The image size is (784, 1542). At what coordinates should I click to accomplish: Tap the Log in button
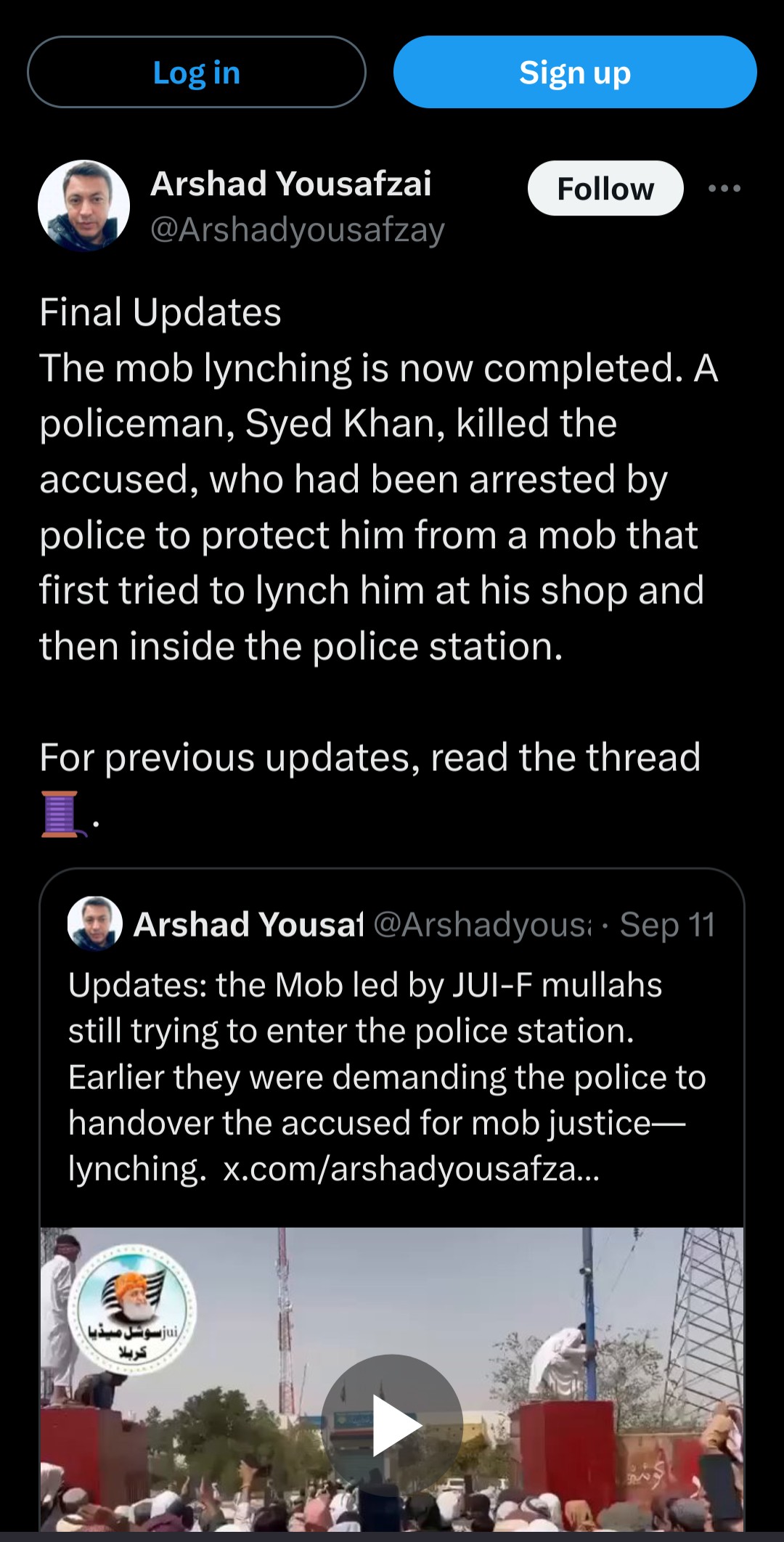pyautogui.click(x=196, y=73)
